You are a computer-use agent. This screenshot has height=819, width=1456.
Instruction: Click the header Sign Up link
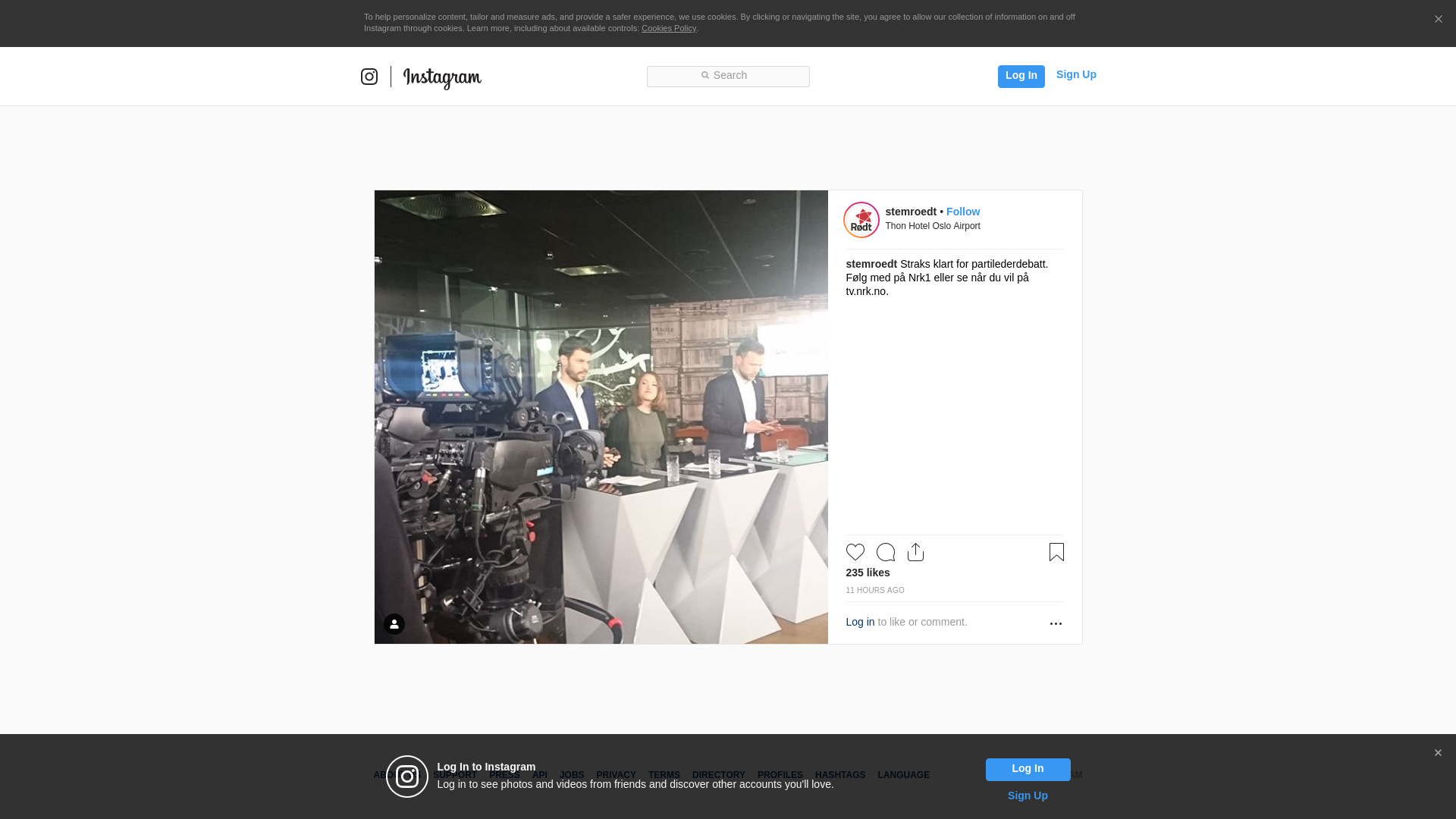point(1075,74)
